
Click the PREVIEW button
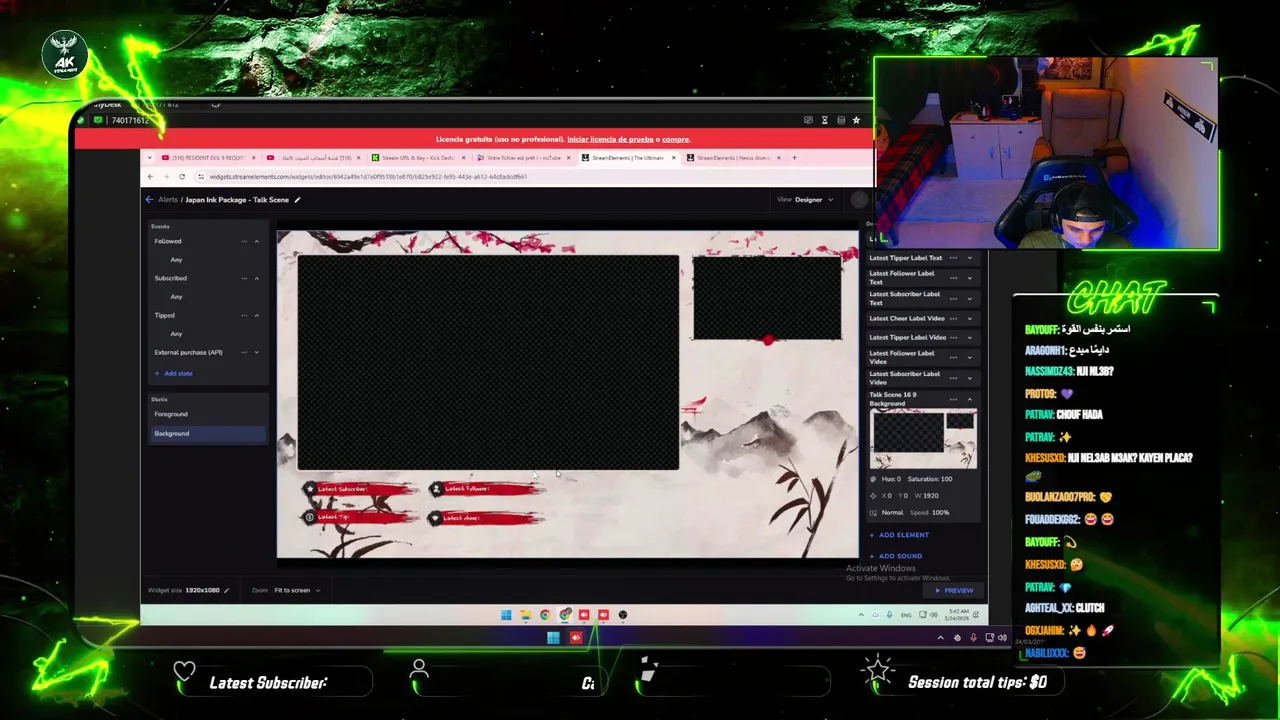click(954, 591)
